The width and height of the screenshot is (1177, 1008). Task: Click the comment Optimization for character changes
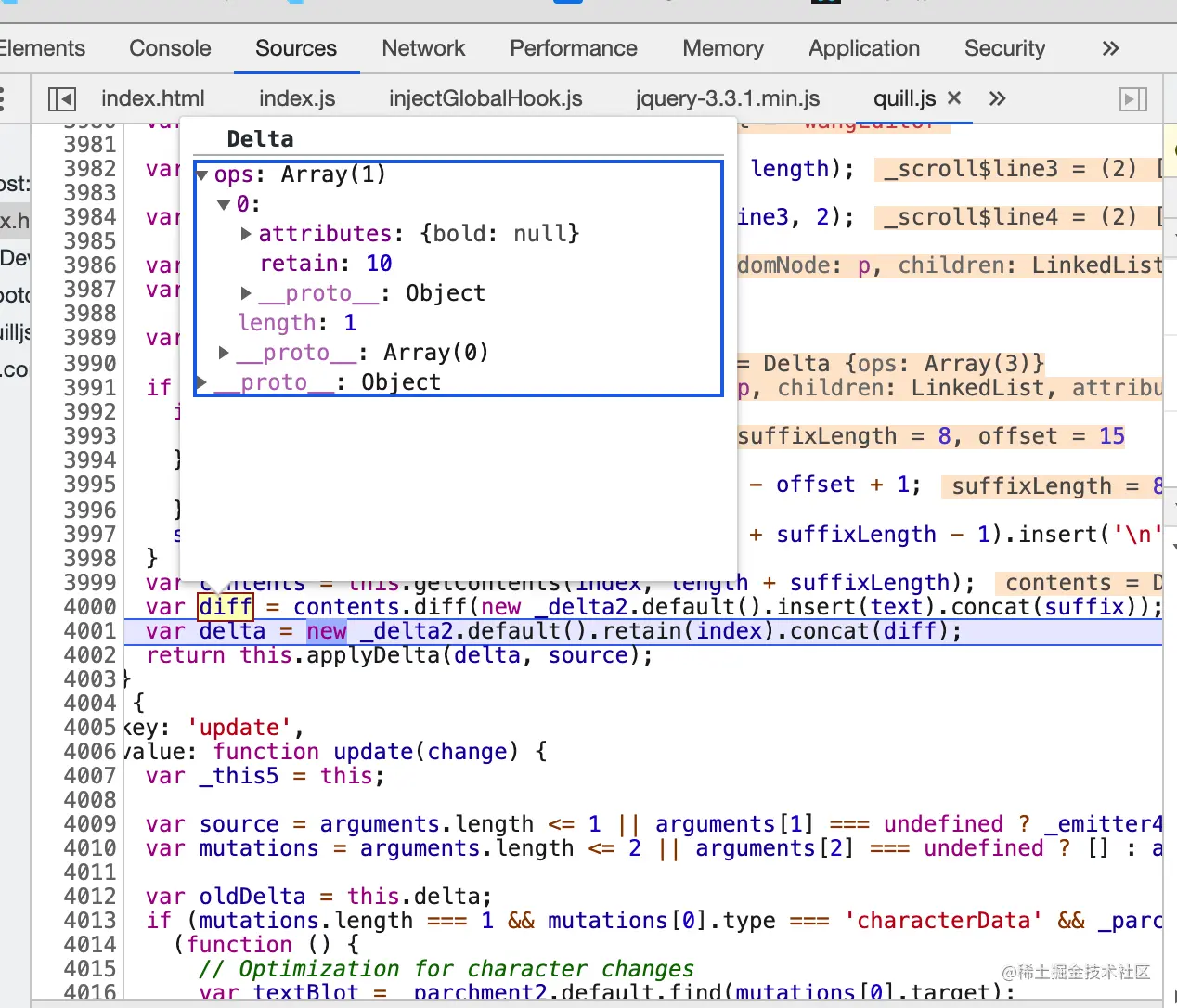pyautogui.click(x=446, y=969)
